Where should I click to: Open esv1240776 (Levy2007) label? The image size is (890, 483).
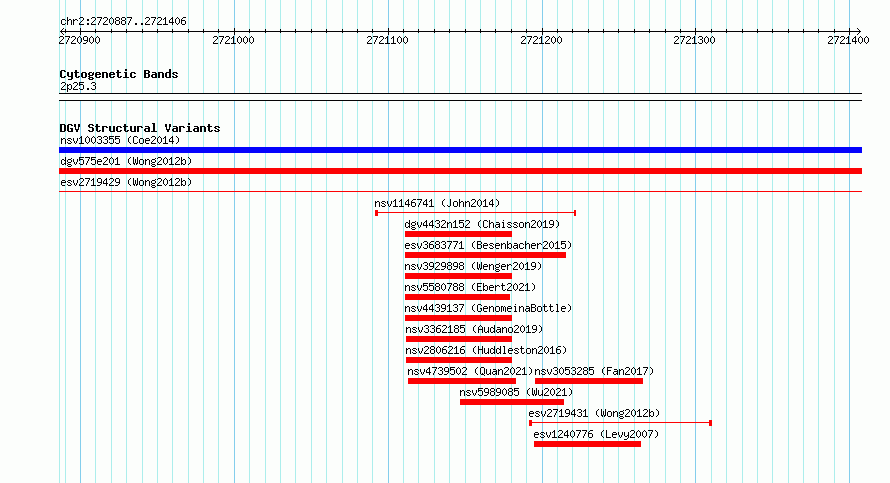coord(596,434)
